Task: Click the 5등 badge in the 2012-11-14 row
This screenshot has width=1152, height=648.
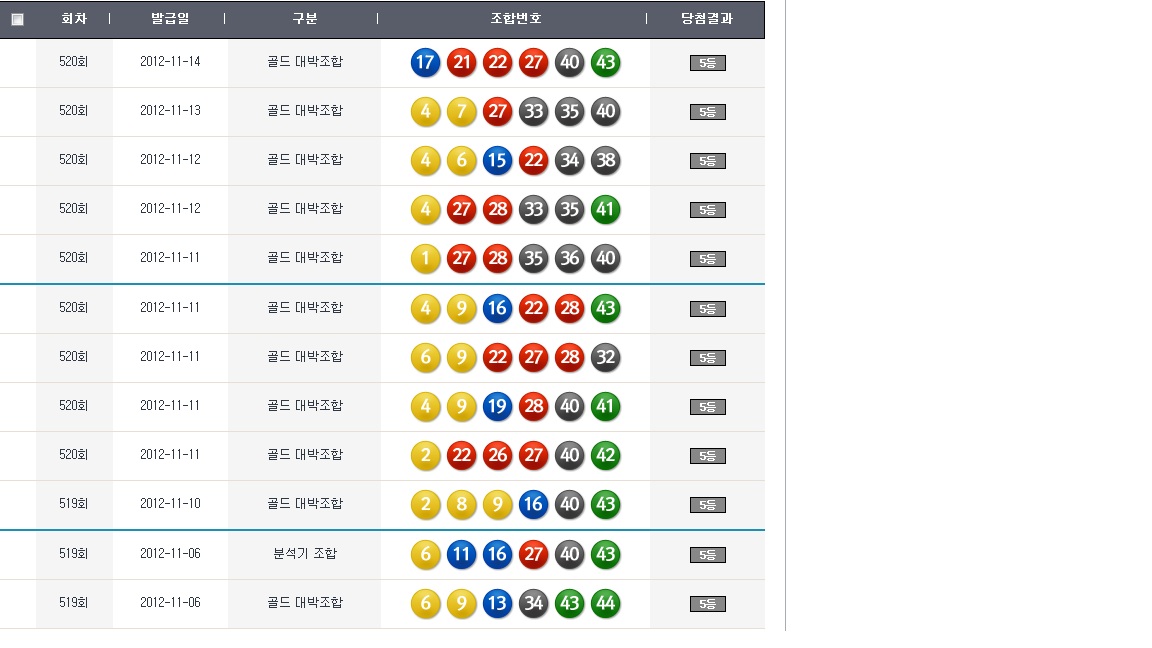Action: click(x=707, y=63)
